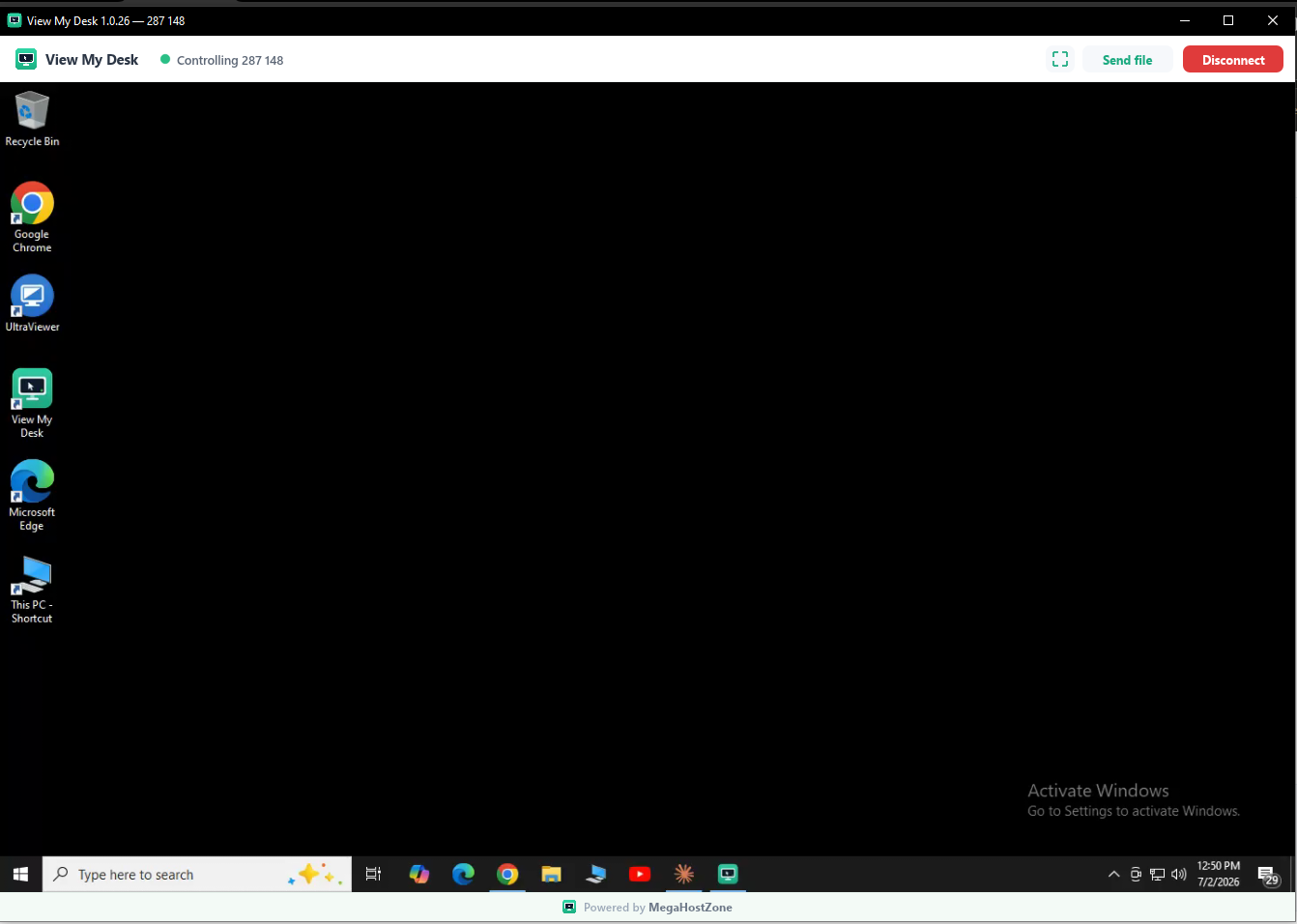1297x924 pixels.
Task: Open the MegaHostZone link in footer
Action: [x=690, y=908]
